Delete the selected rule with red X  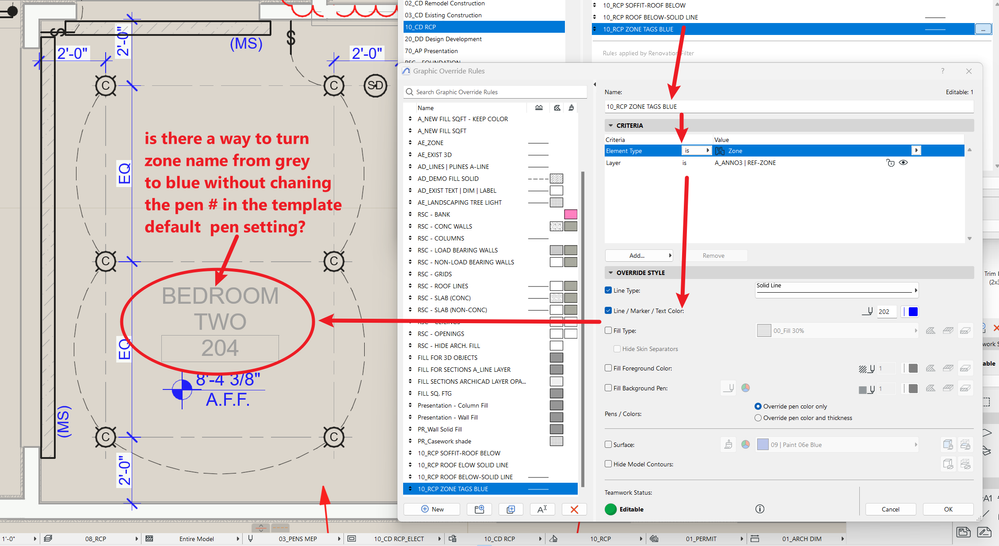[x=574, y=510]
